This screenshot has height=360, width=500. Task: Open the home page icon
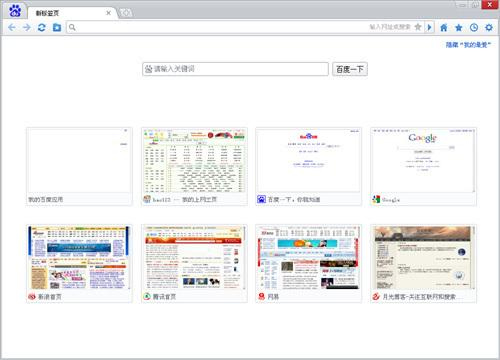tap(444, 27)
